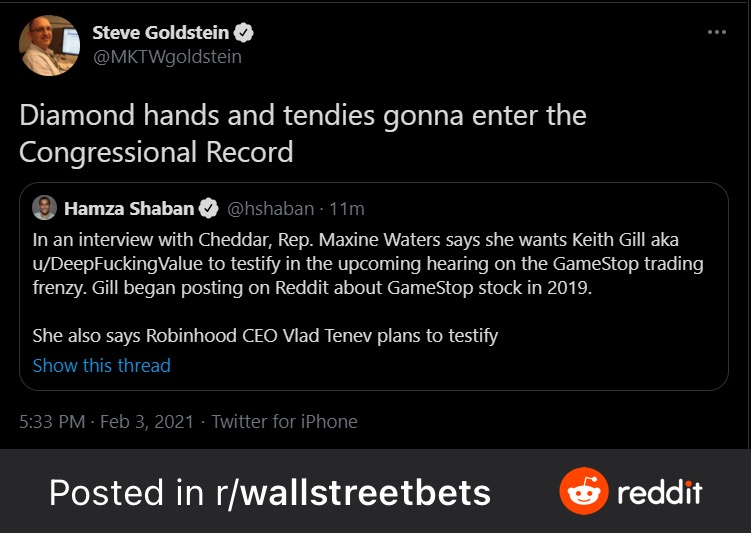Viewport: 751px width, 533px height.
Task: Open the Twitter for iPhone source link
Action: point(284,421)
